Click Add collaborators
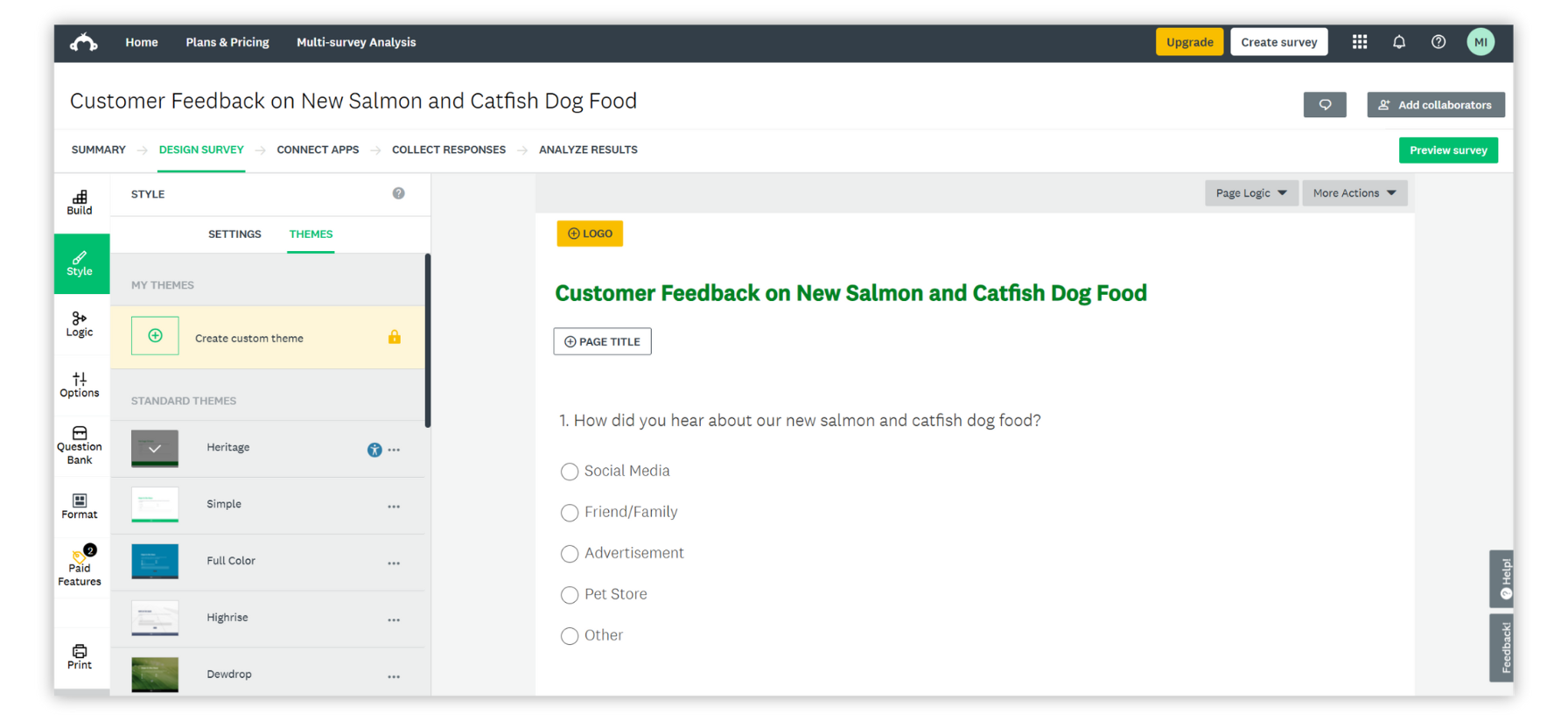 pos(1436,104)
